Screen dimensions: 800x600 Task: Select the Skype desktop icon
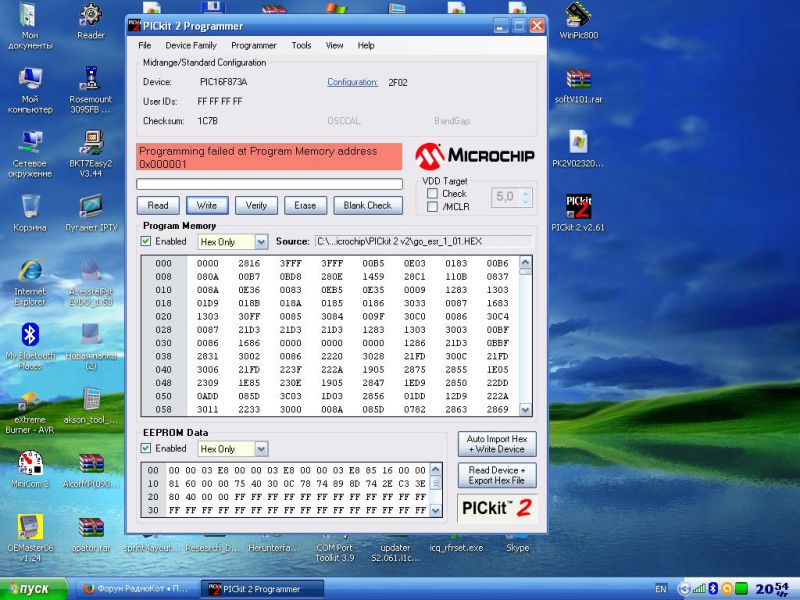click(x=517, y=547)
